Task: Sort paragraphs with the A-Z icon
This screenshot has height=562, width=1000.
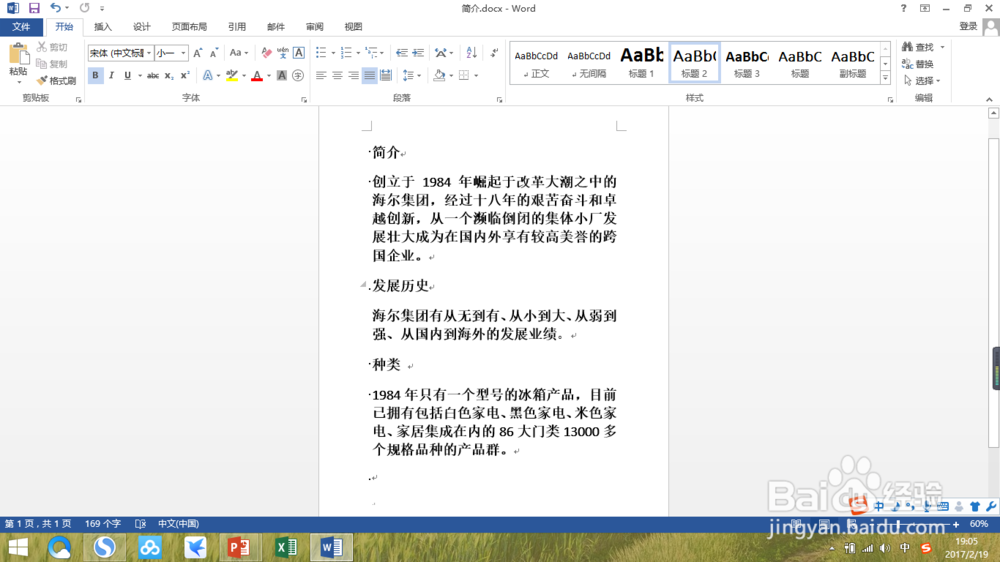Action: pos(471,53)
